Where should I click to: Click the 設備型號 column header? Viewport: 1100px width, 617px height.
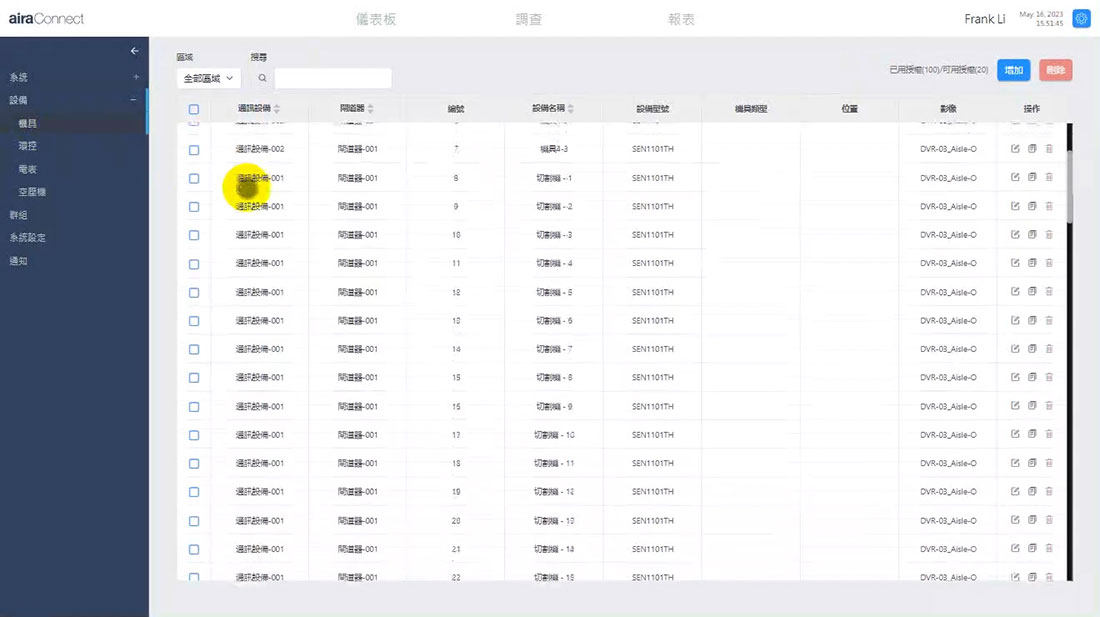pyautogui.click(x=652, y=109)
